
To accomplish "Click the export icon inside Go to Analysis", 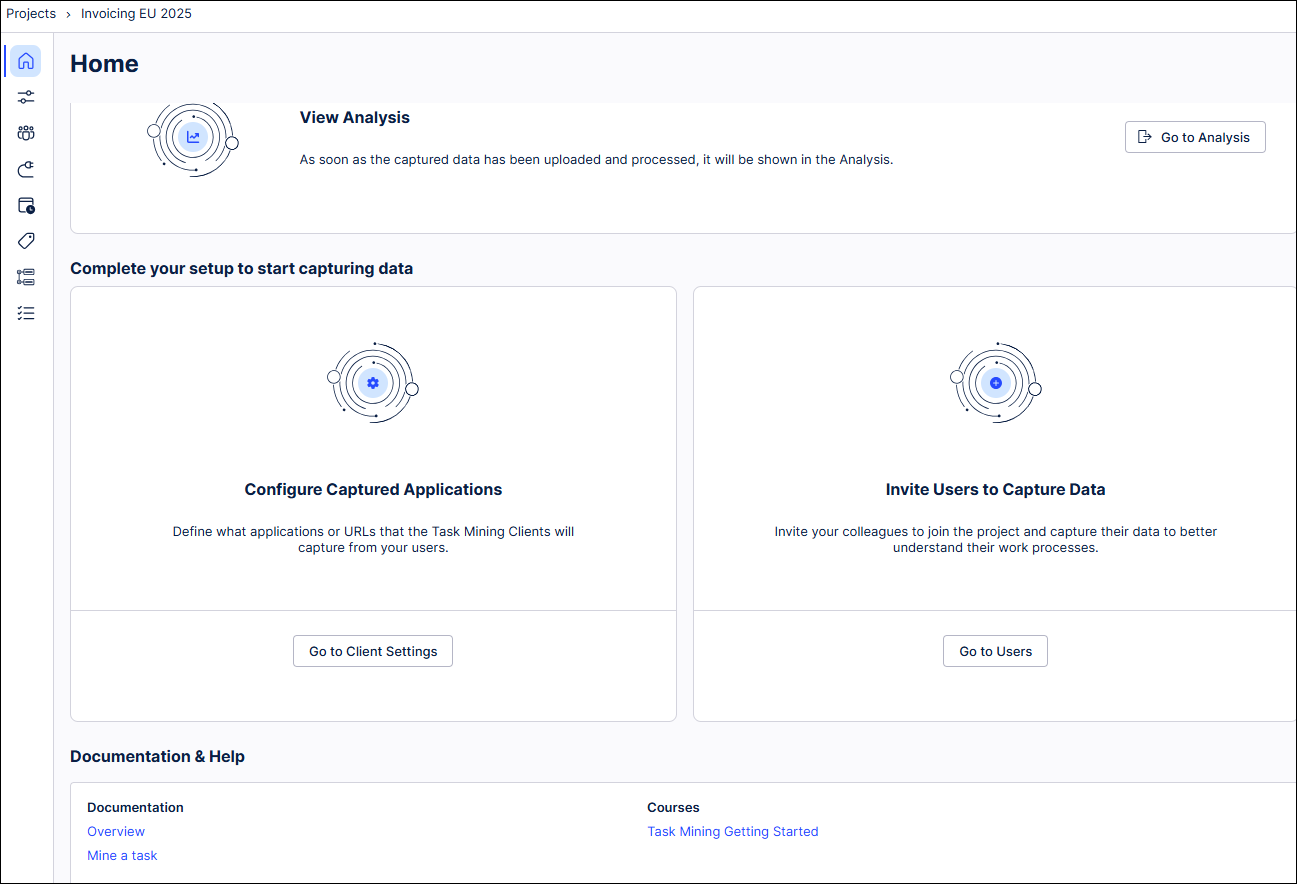I will point(1146,137).
